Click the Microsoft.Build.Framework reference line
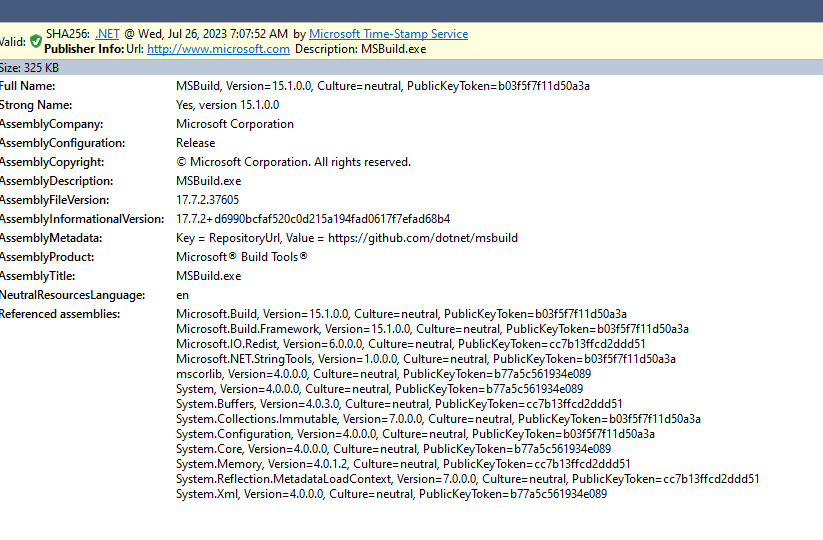 tap(432, 329)
